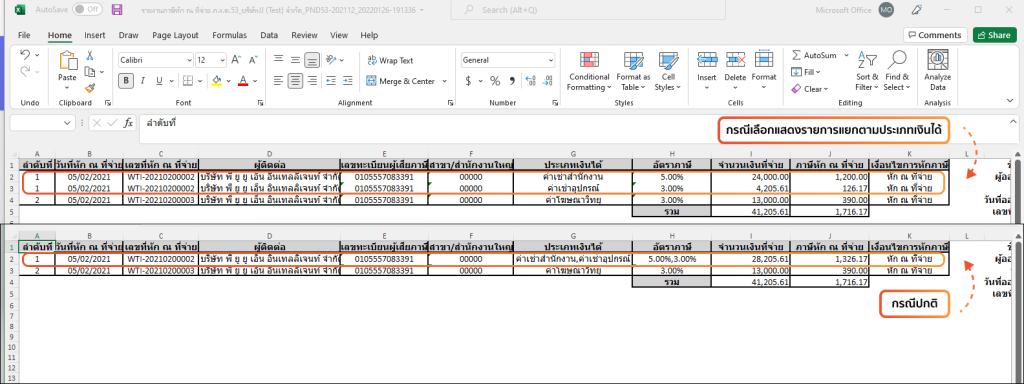The height and width of the screenshot is (384, 1024).
Task: Click the Paste clipboard icon
Action: (68, 60)
